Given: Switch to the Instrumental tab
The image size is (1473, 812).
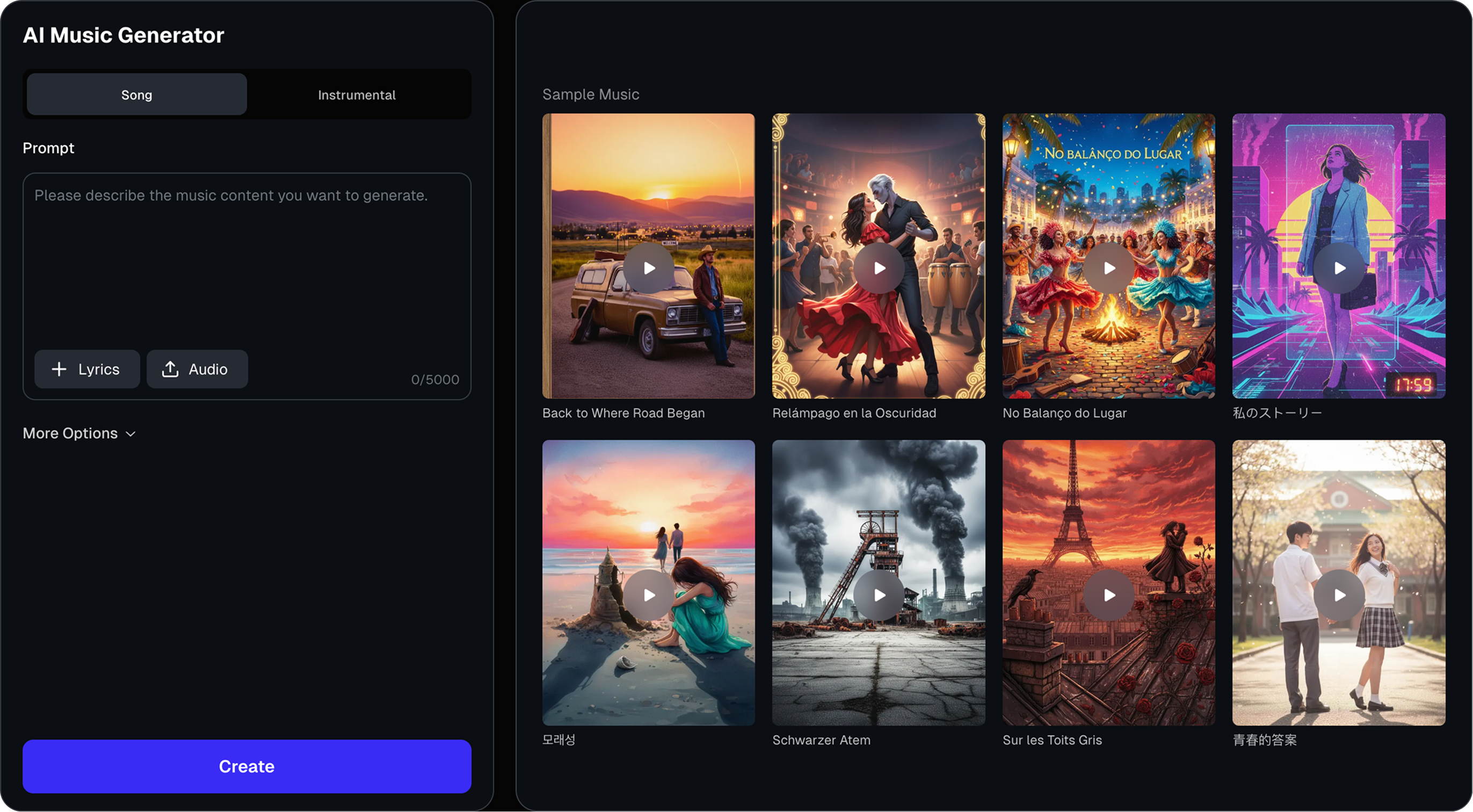Looking at the screenshot, I should coord(357,95).
